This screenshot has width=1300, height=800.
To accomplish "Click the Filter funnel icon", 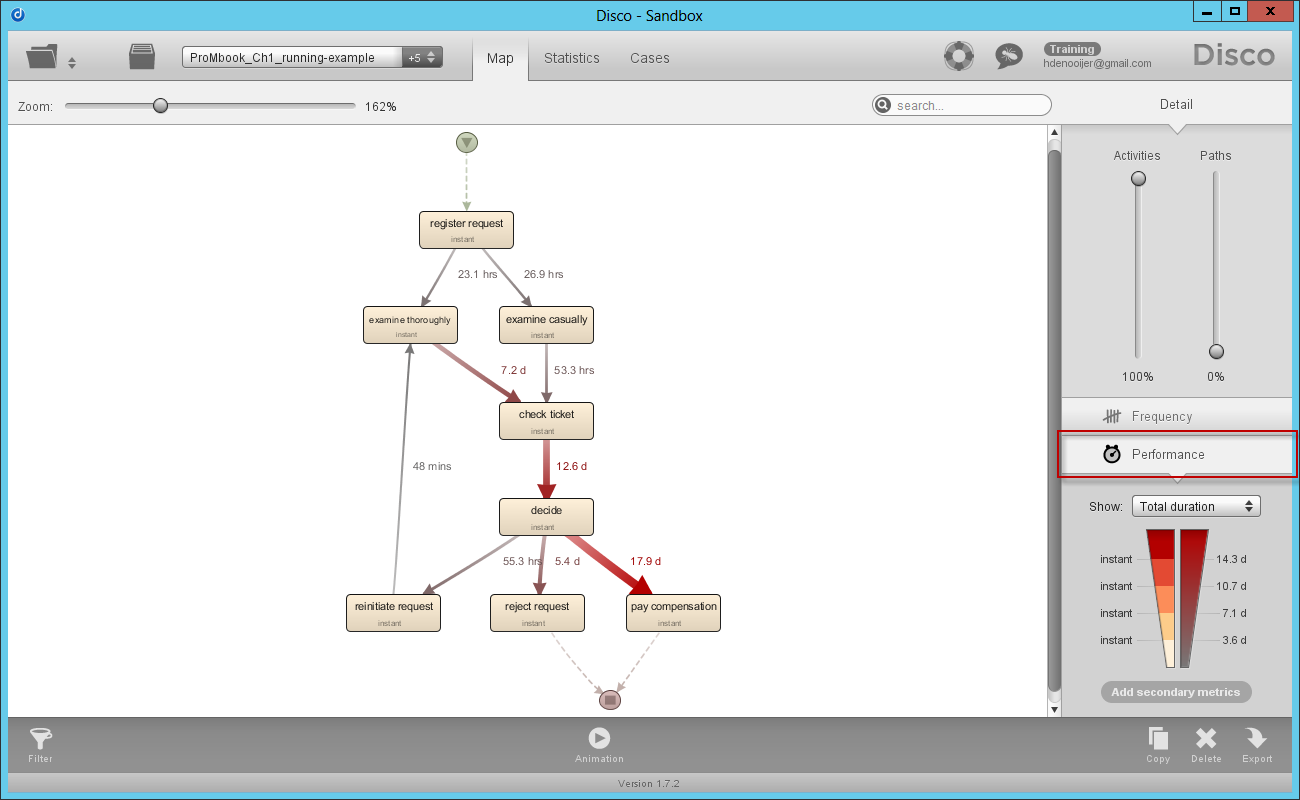I will (41, 739).
